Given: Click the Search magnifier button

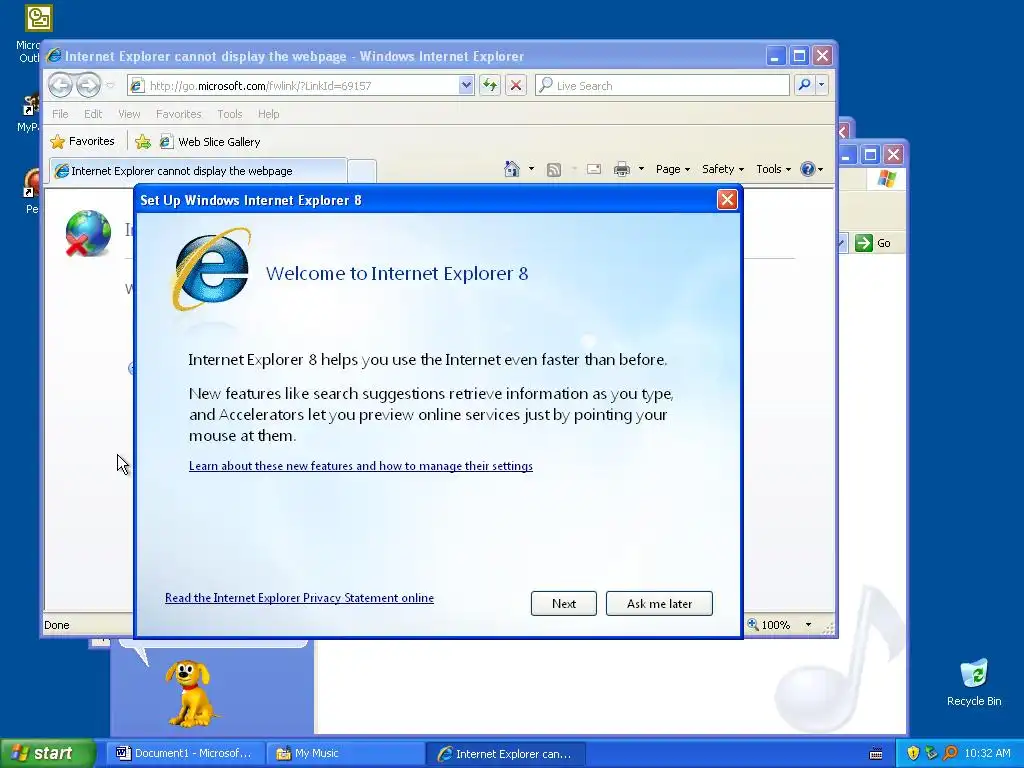Looking at the screenshot, I should click(x=805, y=85).
